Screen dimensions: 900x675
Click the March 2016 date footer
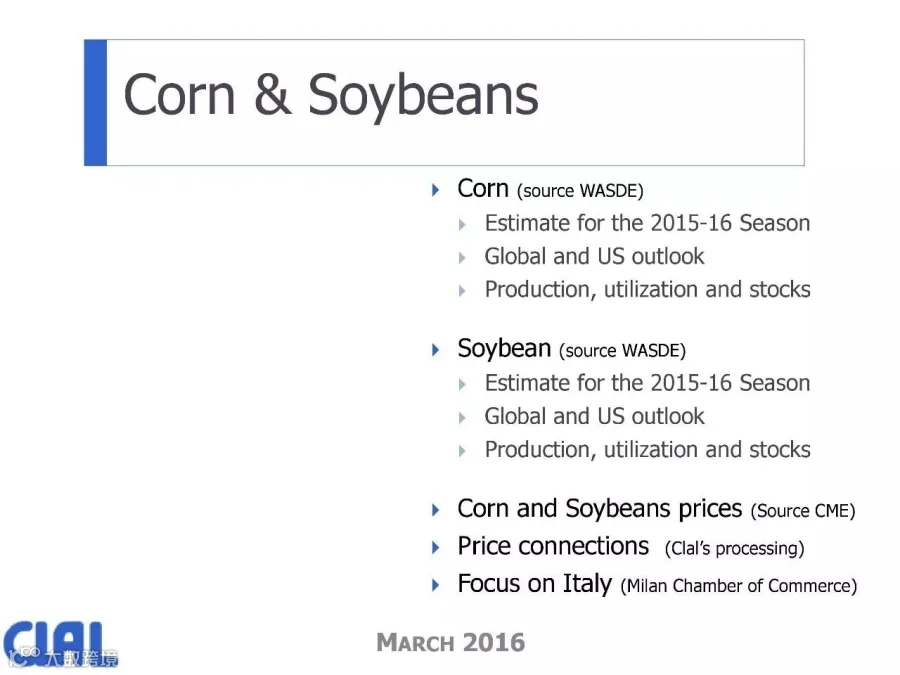click(x=450, y=642)
